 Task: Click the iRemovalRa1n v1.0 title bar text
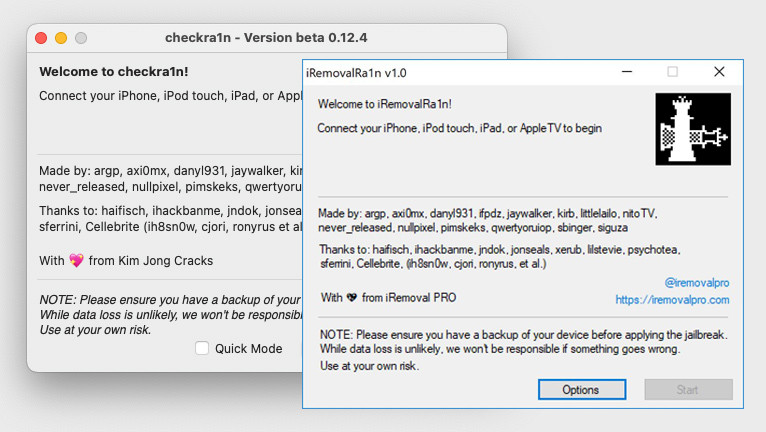pyautogui.click(x=356, y=73)
